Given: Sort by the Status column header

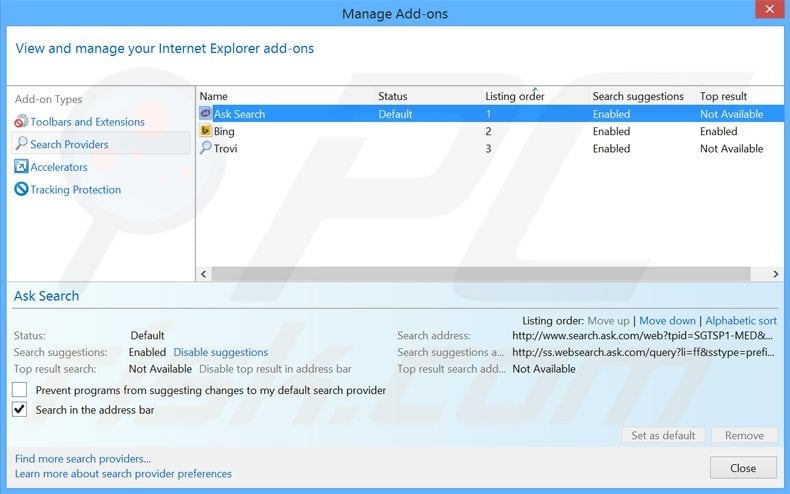Looking at the screenshot, I should tap(392, 96).
